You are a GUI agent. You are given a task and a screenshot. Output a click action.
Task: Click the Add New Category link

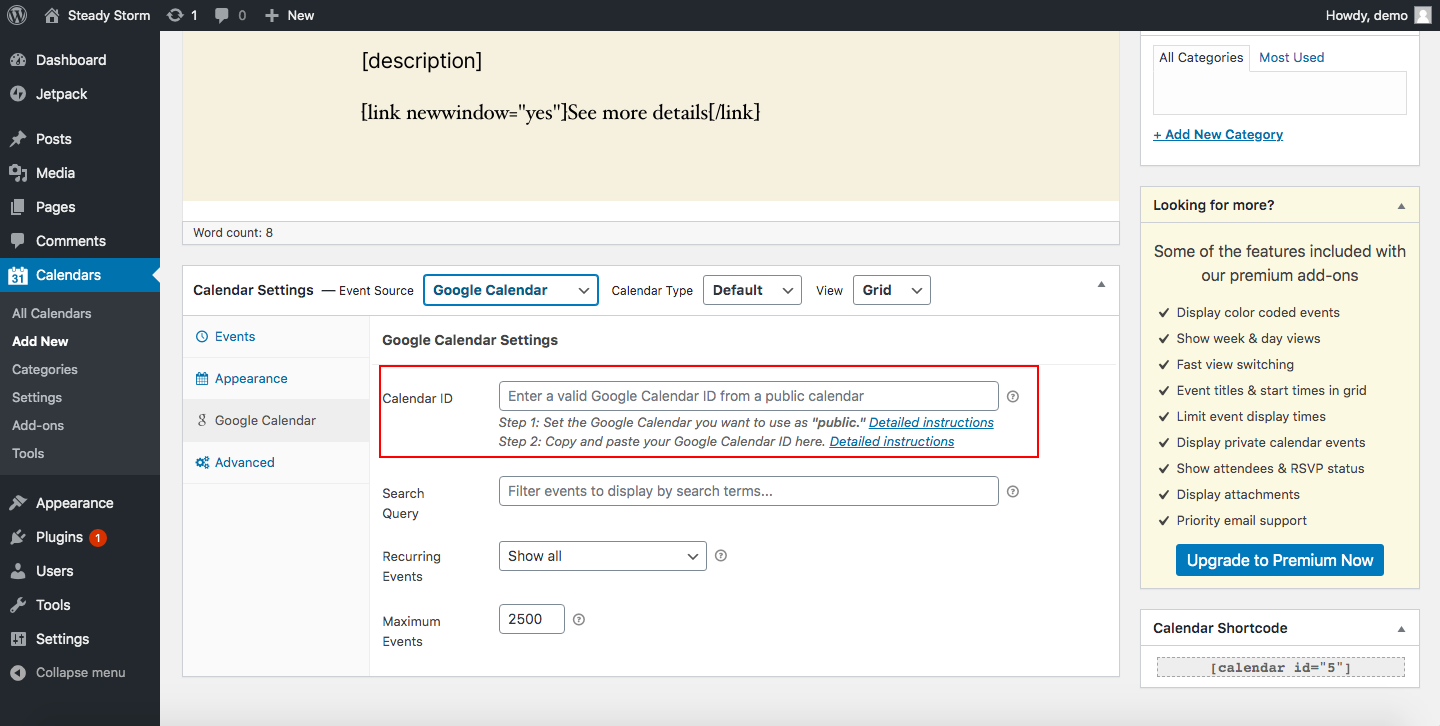(1218, 135)
